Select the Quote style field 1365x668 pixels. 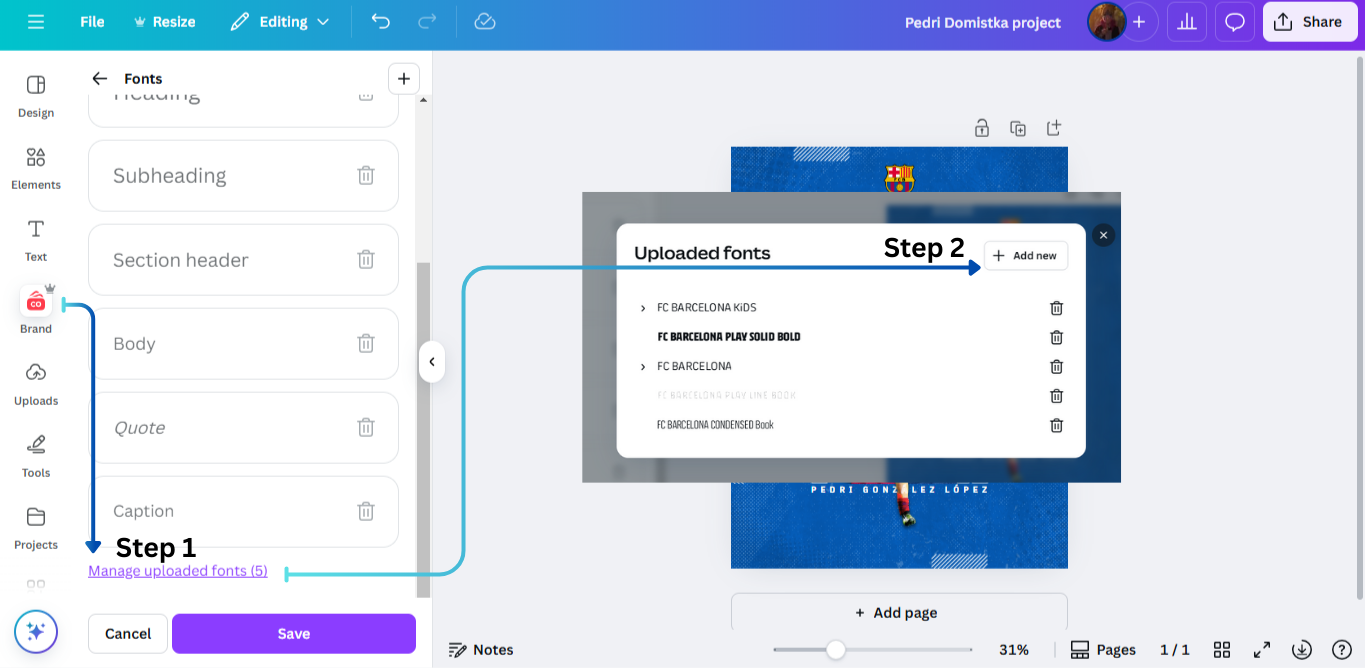[243, 427]
